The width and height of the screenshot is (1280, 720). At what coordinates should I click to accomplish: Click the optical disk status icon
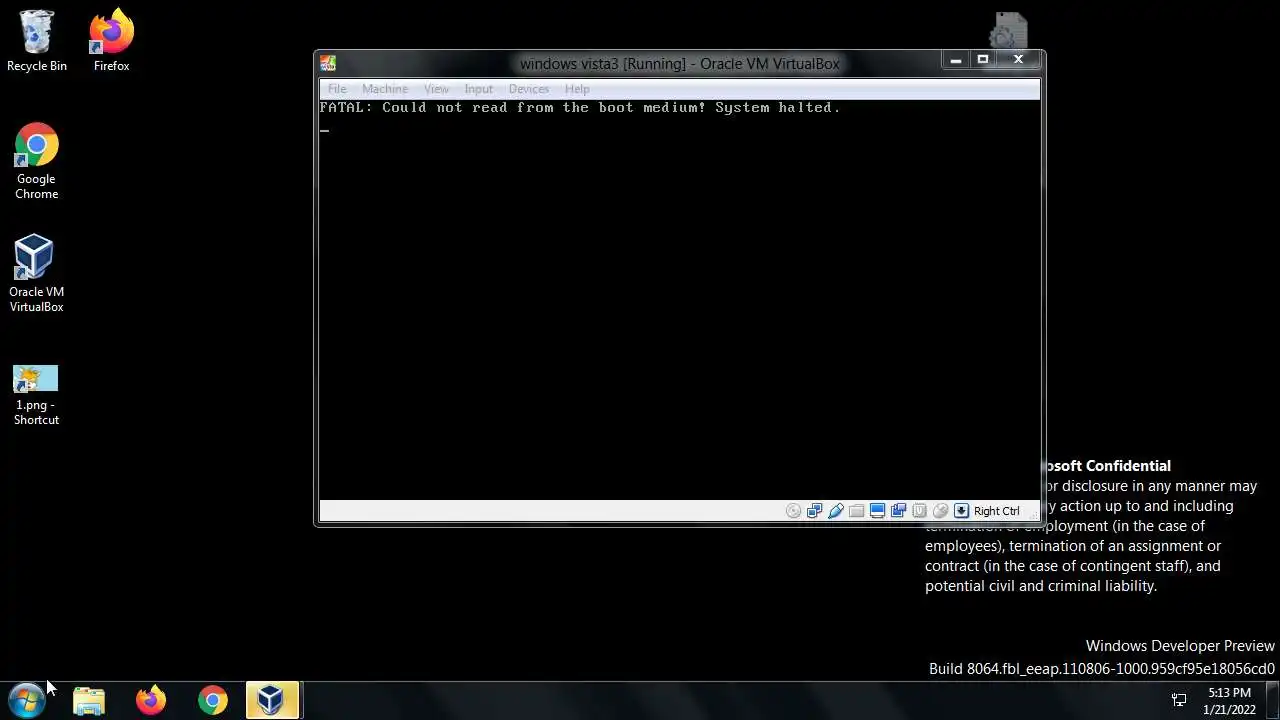point(793,511)
